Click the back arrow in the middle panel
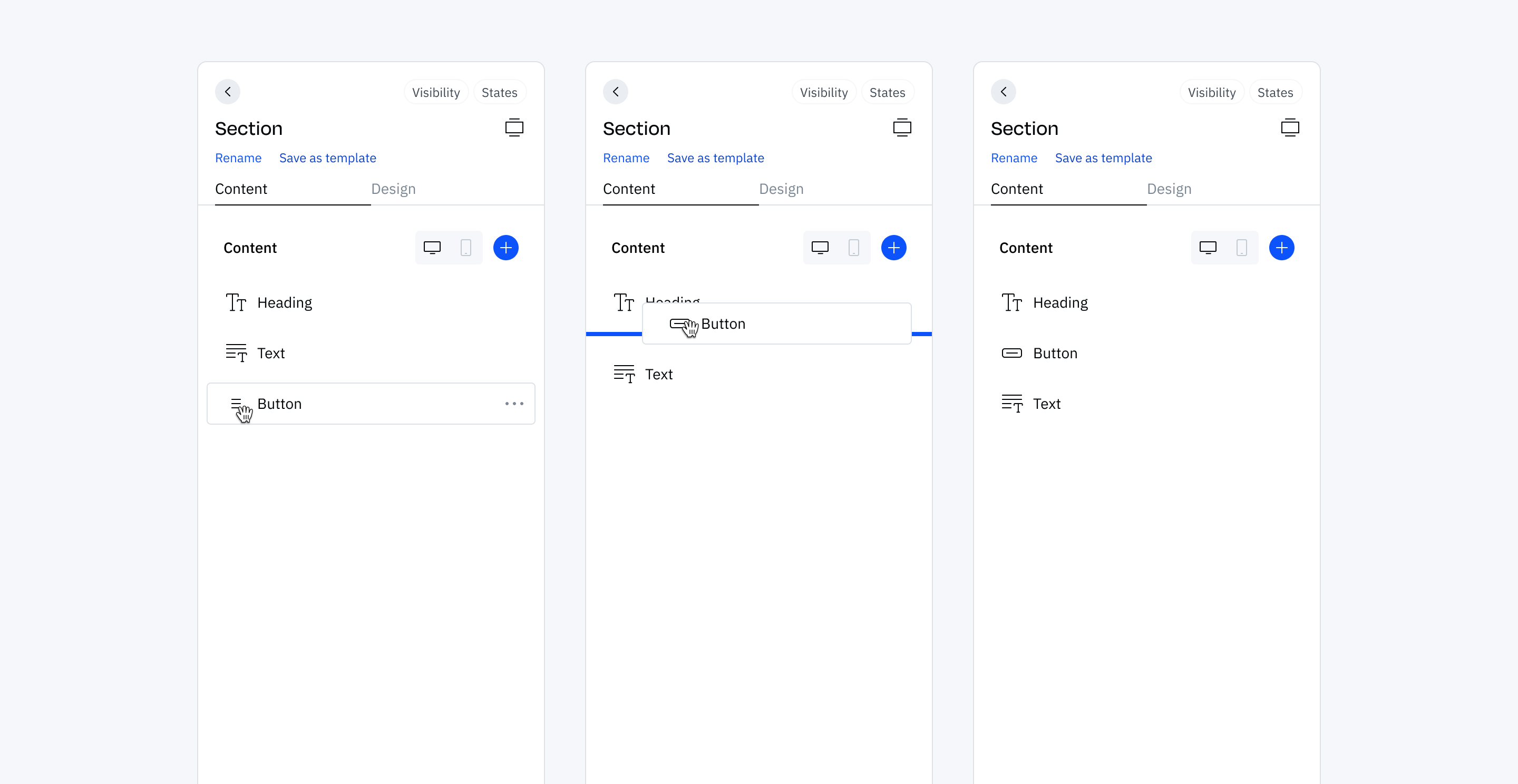The image size is (1518, 784). pyautogui.click(x=615, y=92)
